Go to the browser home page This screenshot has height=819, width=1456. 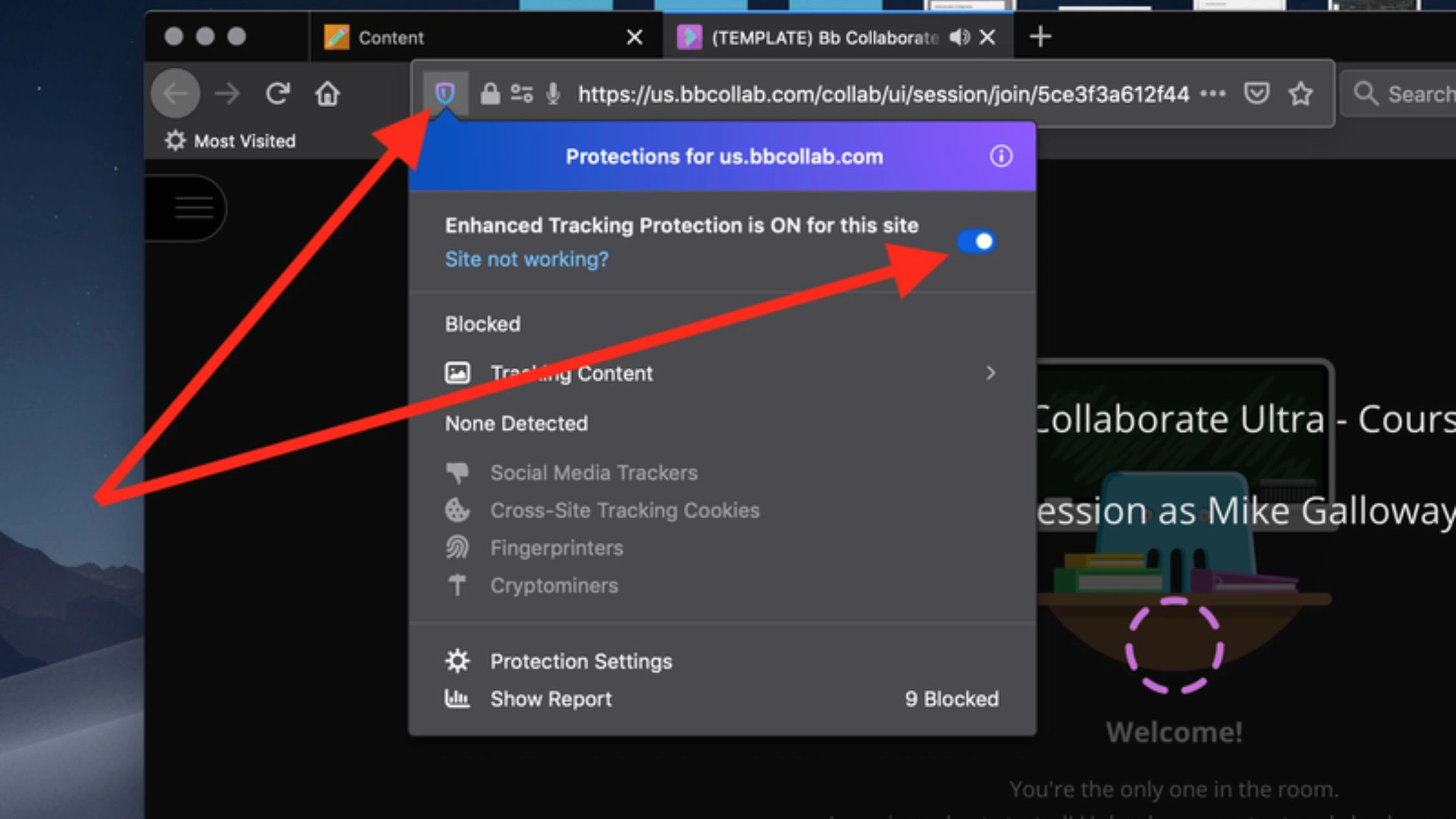pos(327,93)
